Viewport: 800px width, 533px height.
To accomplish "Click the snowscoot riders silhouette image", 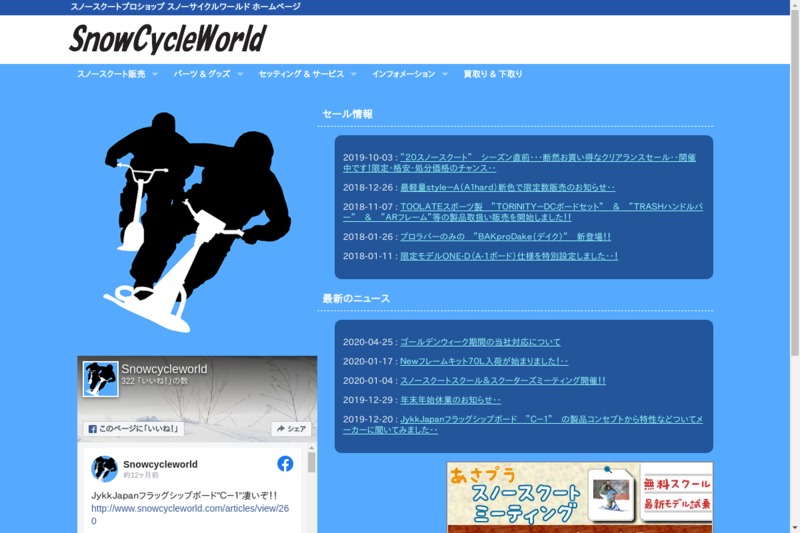I will click(197, 222).
